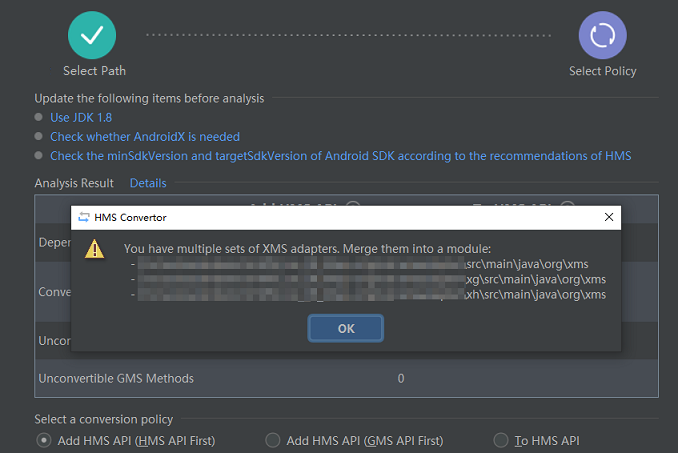This screenshot has width=678, height=453.
Task: Confirm the dialog with OK
Action: click(345, 329)
